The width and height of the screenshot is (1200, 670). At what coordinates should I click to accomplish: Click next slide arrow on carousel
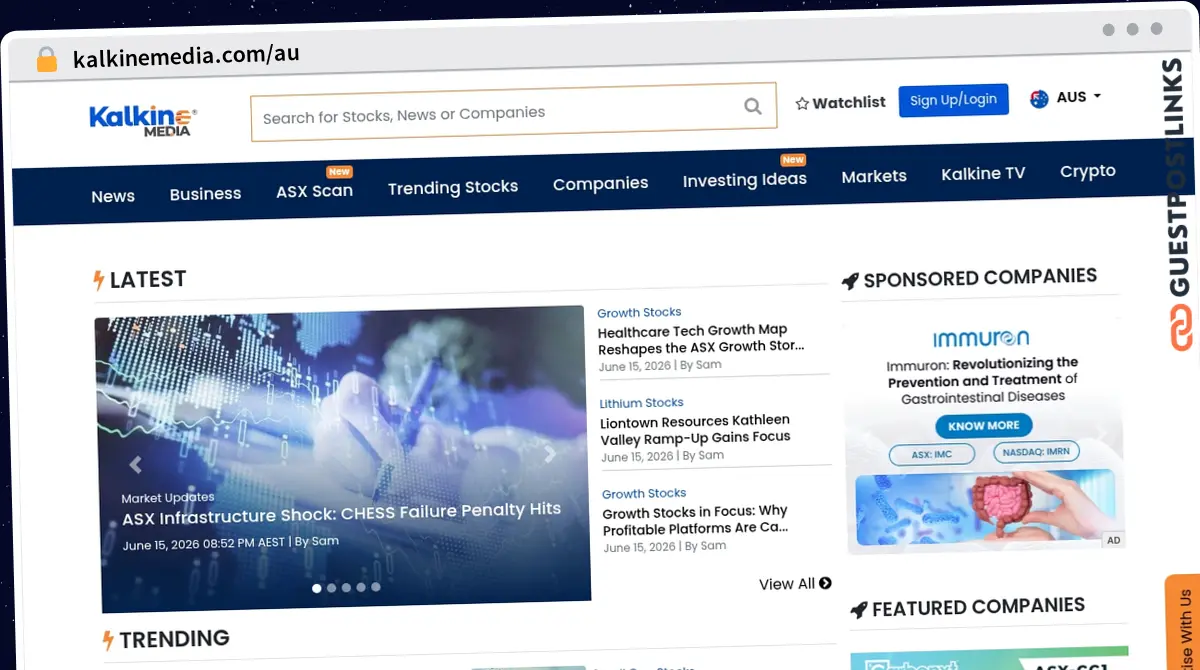549,454
